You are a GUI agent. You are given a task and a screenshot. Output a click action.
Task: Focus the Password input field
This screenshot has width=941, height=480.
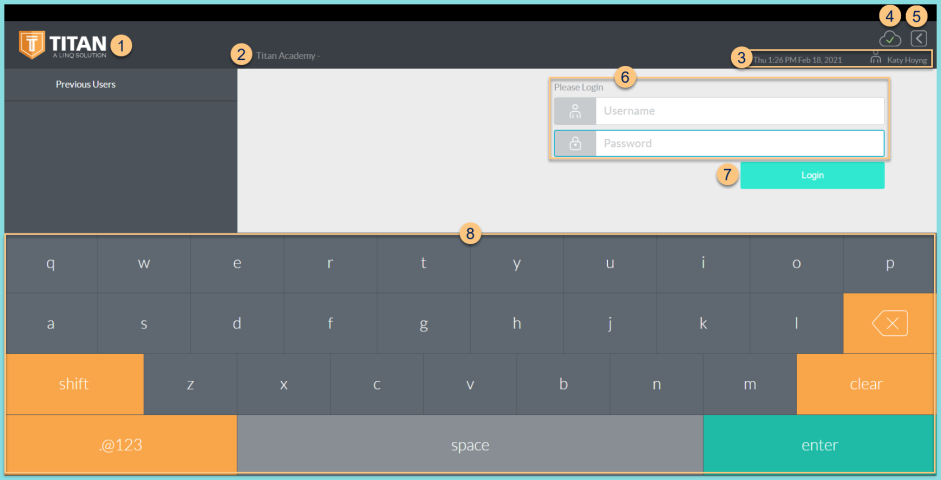740,143
